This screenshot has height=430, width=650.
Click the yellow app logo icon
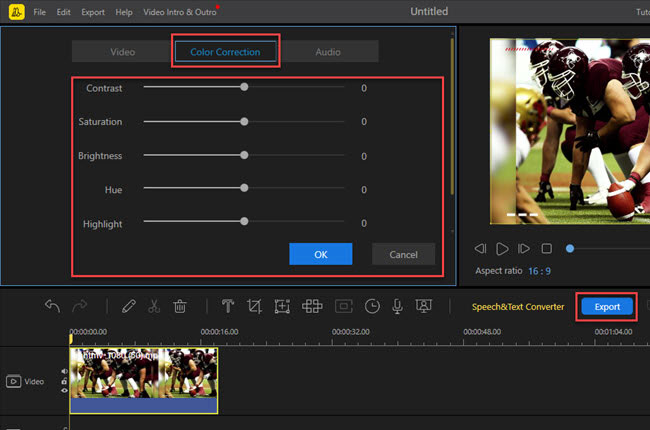[17, 12]
